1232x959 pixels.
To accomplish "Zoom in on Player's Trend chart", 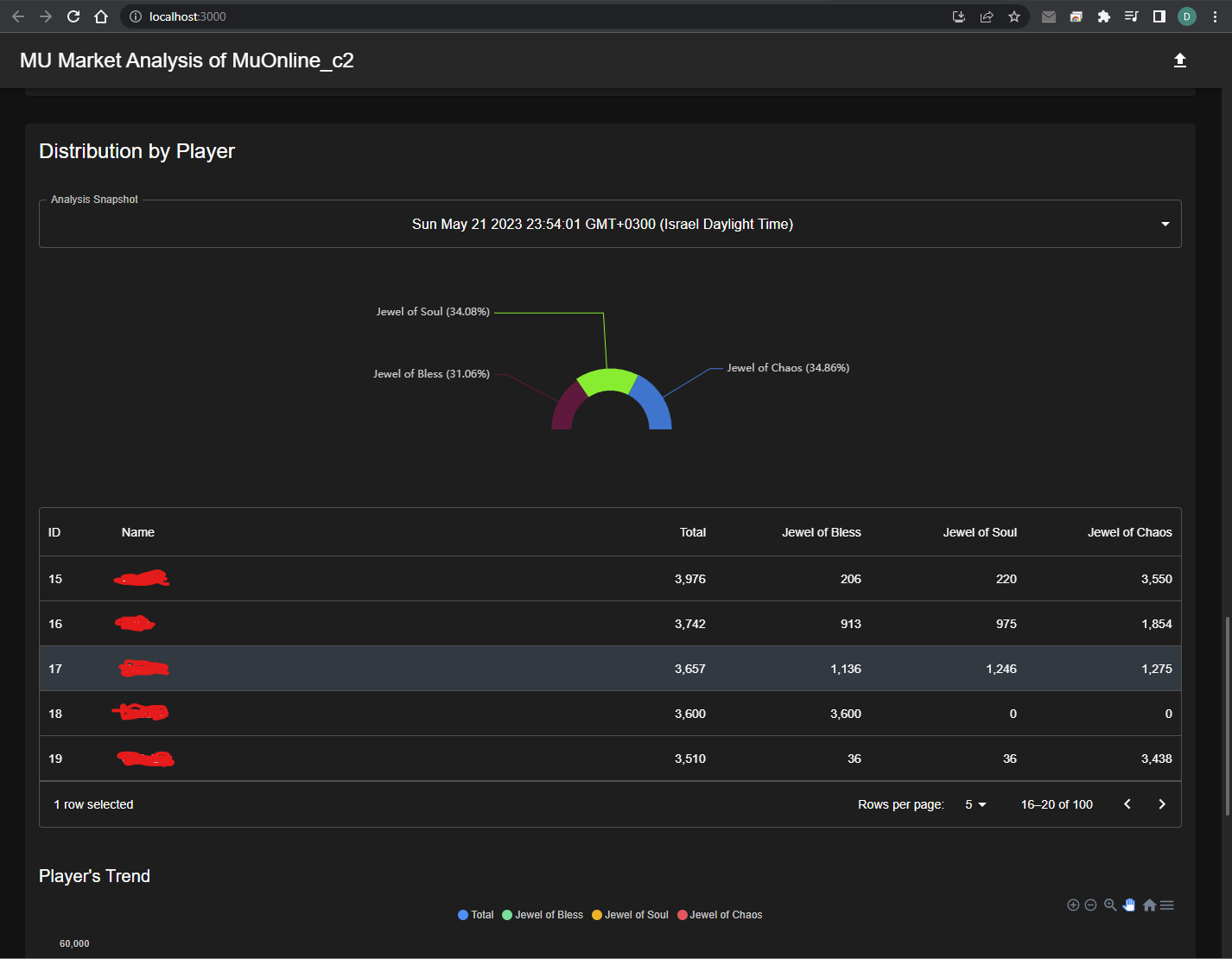I will click(x=1073, y=905).
